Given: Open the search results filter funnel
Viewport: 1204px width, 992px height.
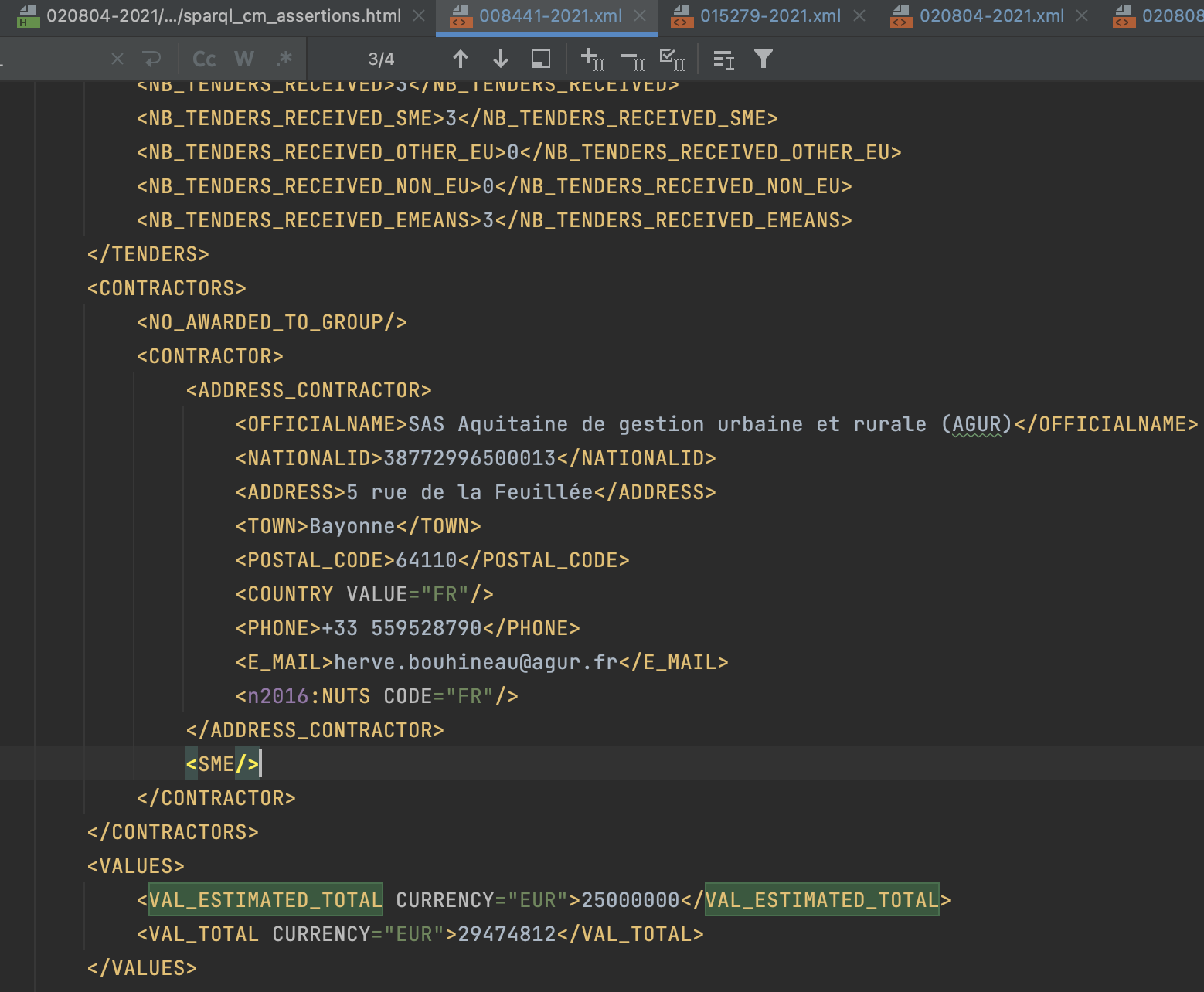Looking at the screenshot, I should [763, 58].
